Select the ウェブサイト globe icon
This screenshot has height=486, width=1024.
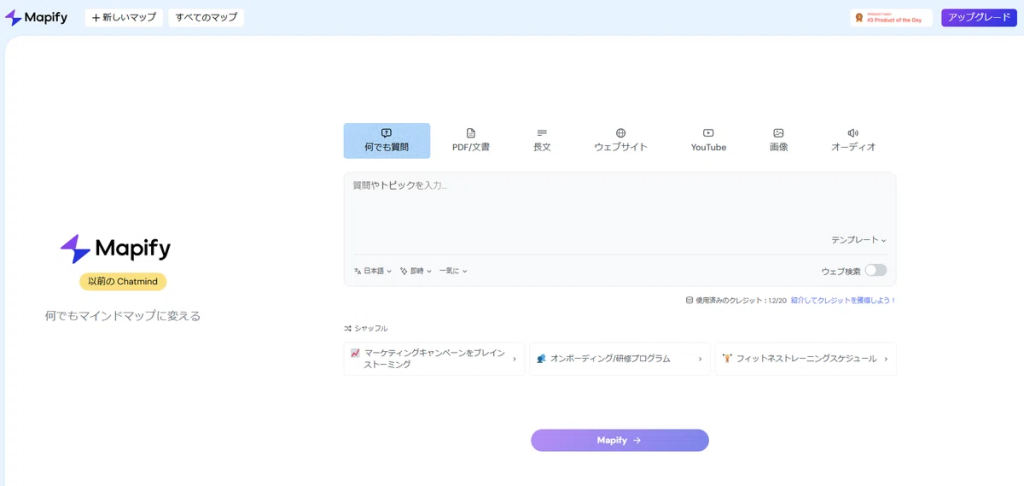[621, 133]
